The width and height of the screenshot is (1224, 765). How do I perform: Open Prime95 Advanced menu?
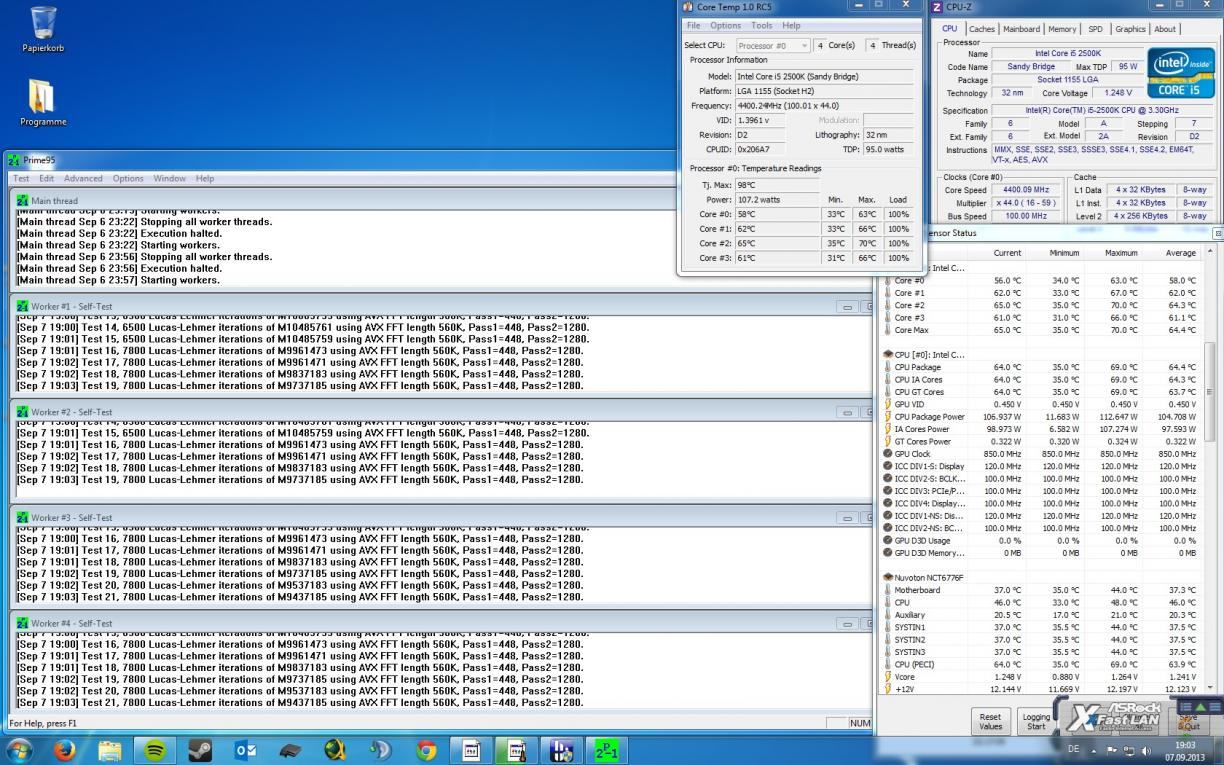click(x=83, y=178)
